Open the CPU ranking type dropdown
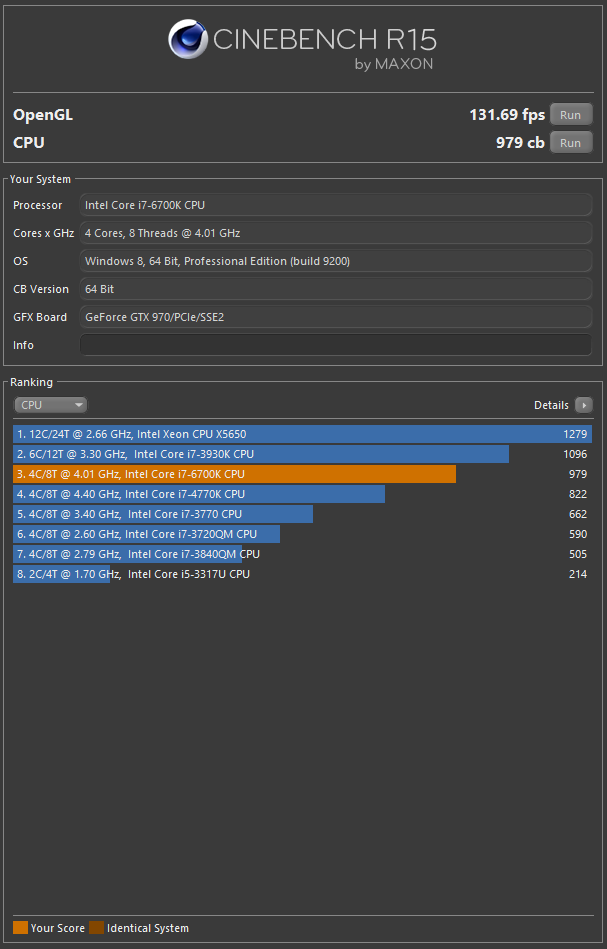The height and width of the screenshot is (949, 607). click(50, 405)
